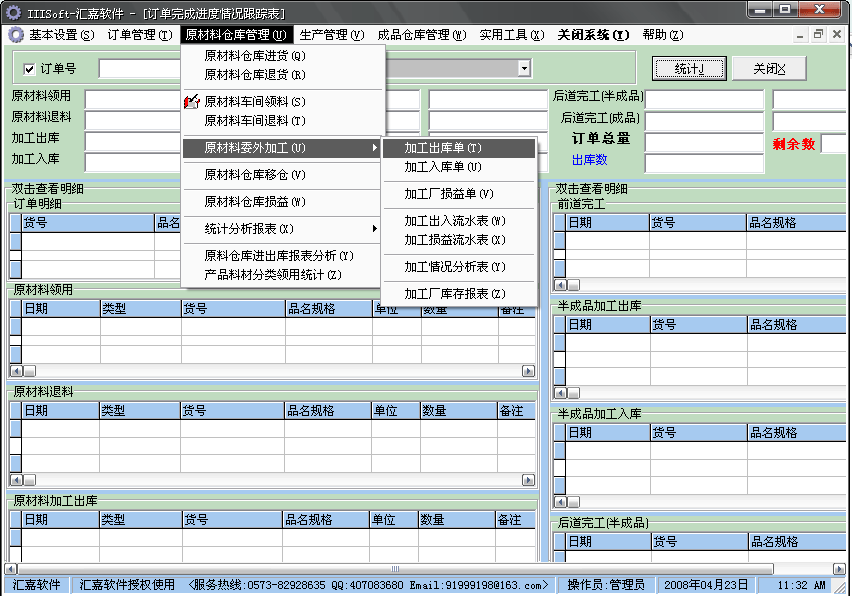Click the 出库数 input field
Screen dimensions: 852x596
tap(704, 163)
